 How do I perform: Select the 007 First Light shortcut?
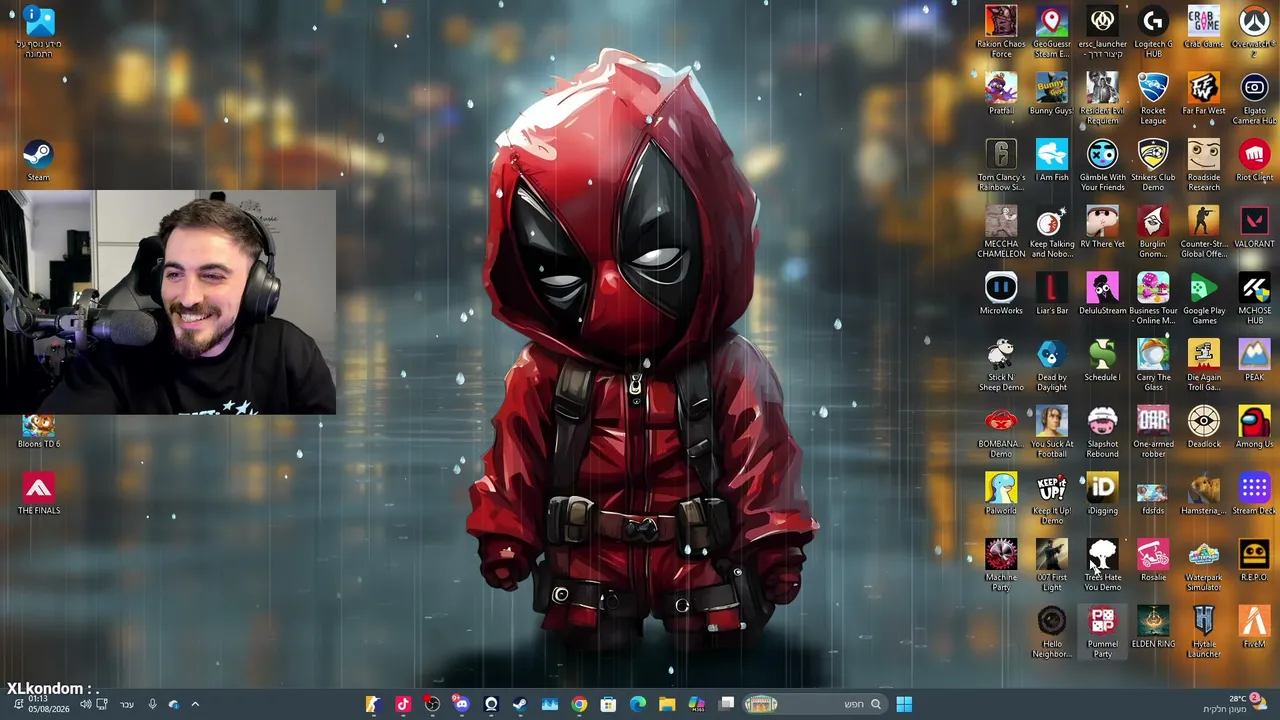[1052, 566]
